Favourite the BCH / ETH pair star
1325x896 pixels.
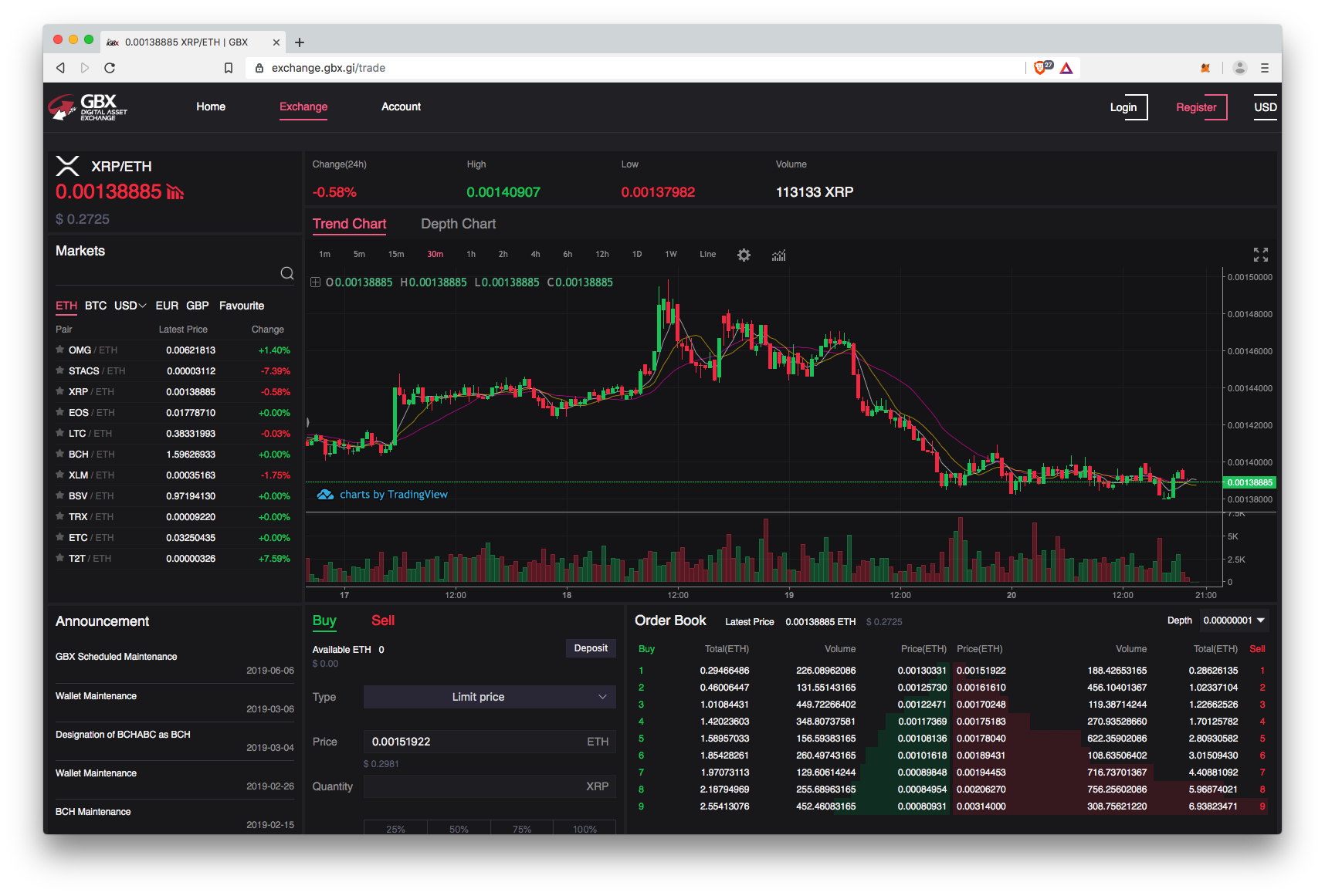(59, 454)
